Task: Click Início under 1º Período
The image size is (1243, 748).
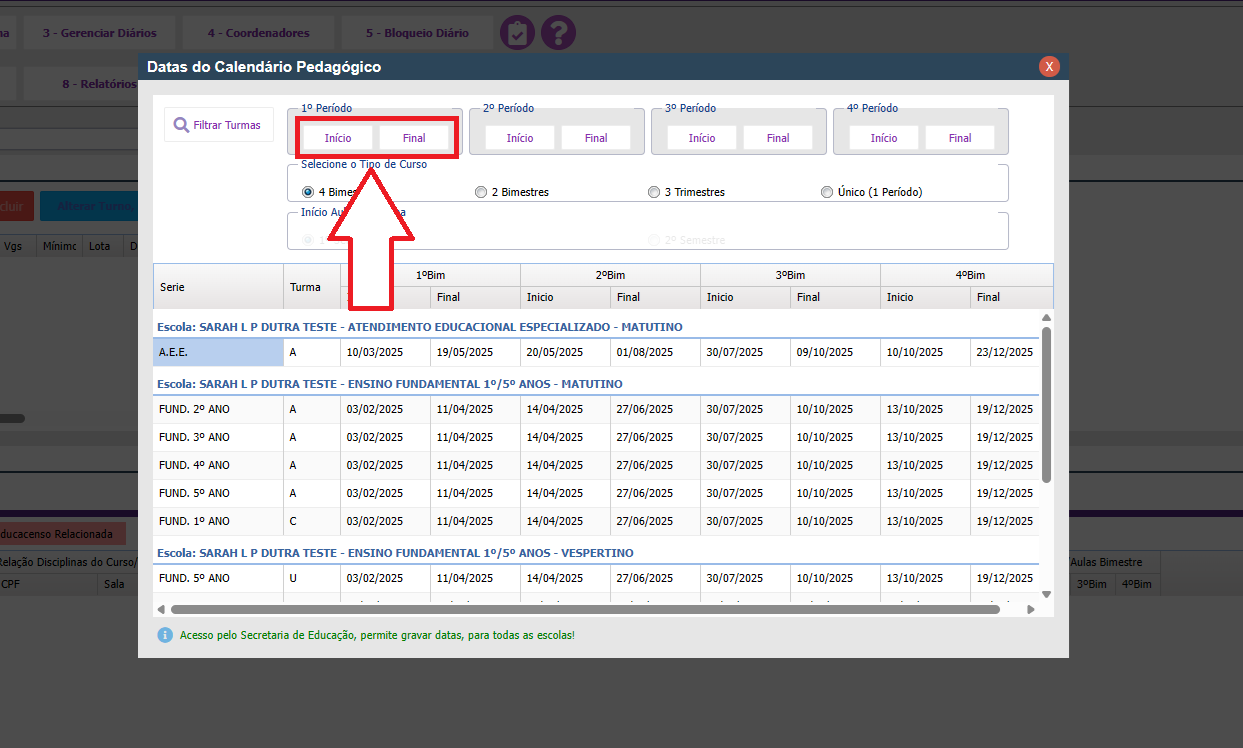Action: click(338, 138)
